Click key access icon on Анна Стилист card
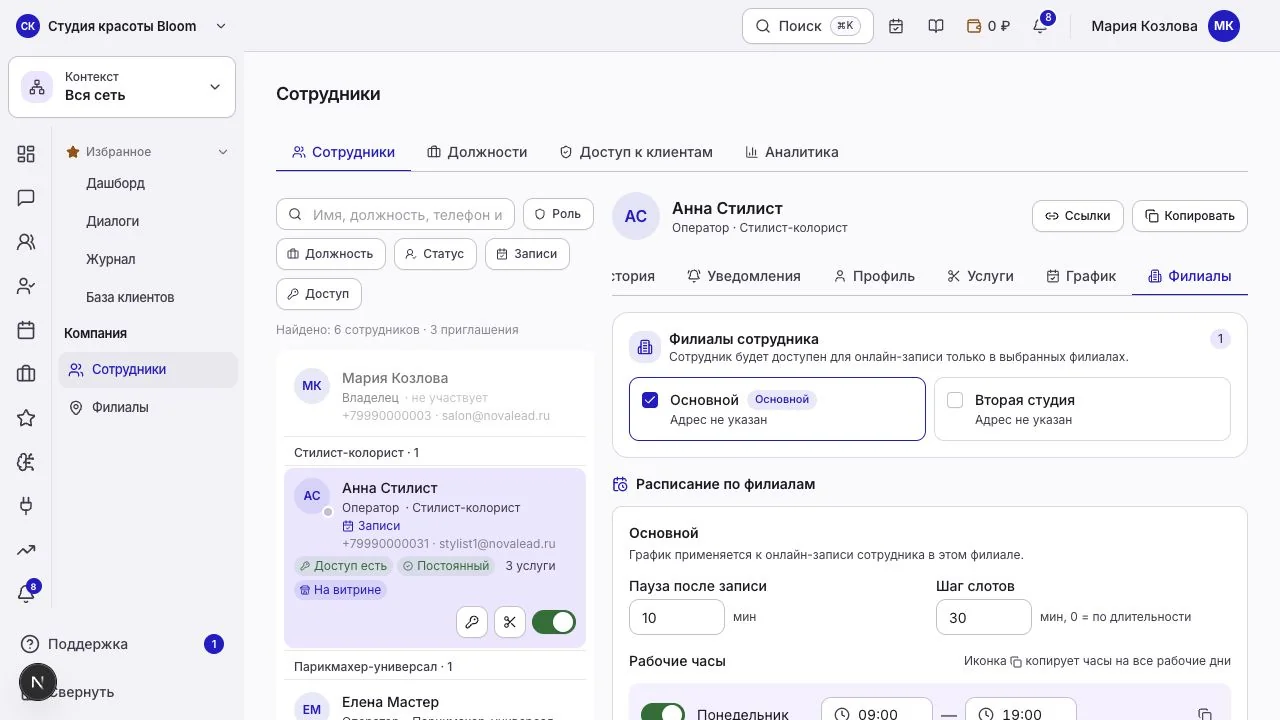1280x720 pixels. coord(472,622)
